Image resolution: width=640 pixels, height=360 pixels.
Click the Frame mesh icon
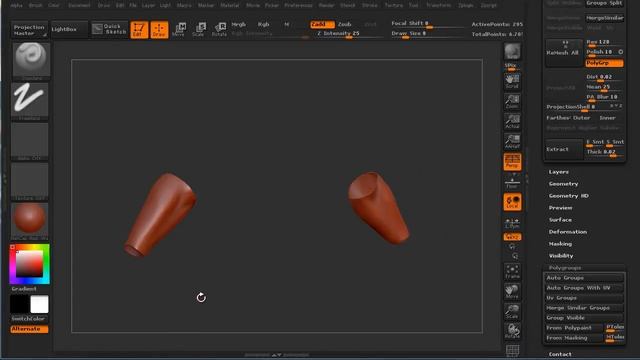pyautogui.click(x=512, y=271)
